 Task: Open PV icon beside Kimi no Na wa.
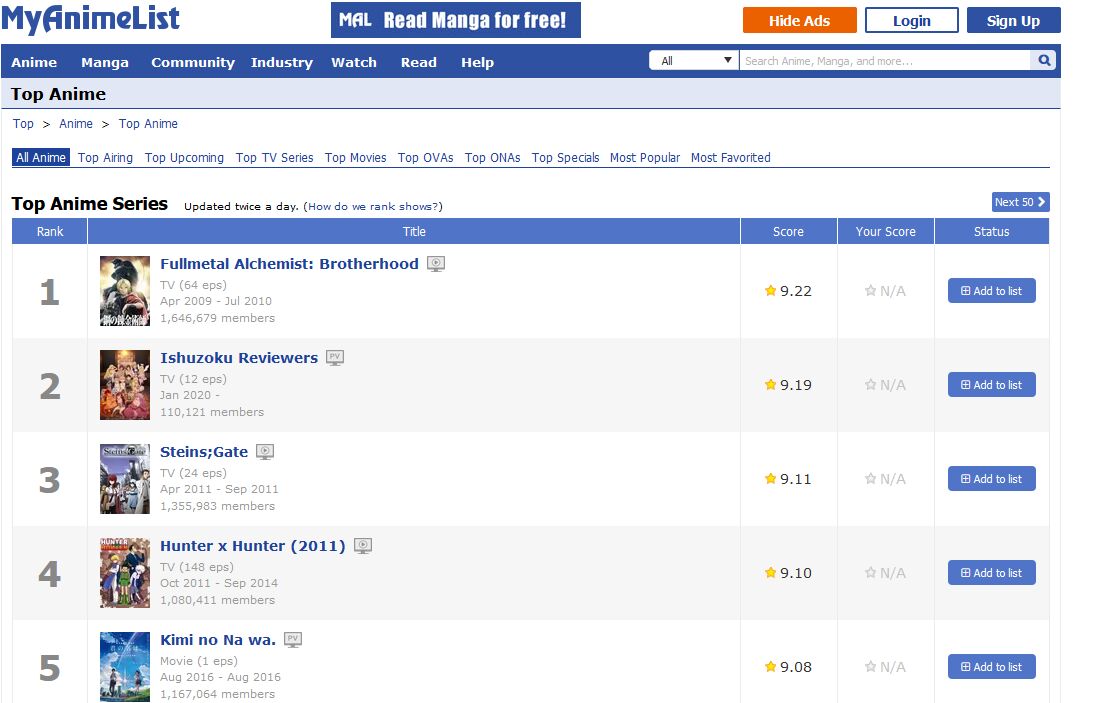[x=293, y=640]
